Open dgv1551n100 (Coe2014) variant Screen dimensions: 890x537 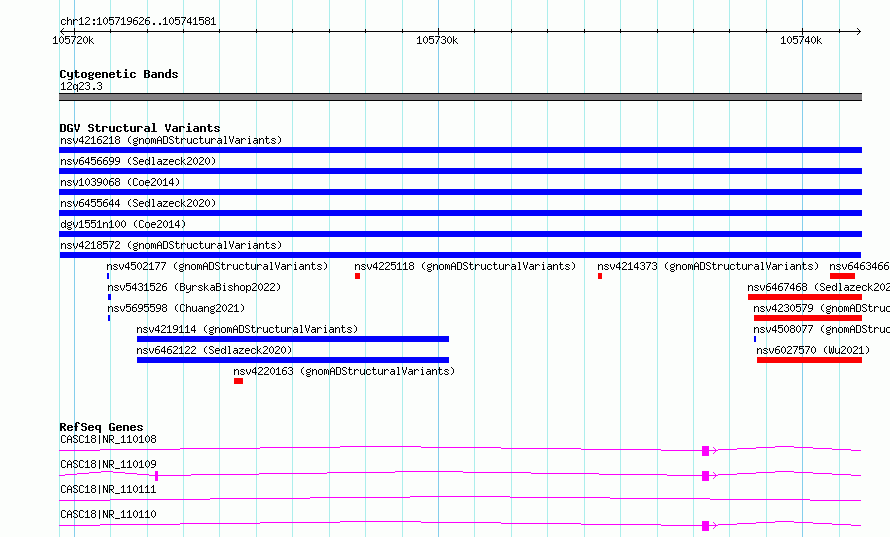tap(123, 224)
